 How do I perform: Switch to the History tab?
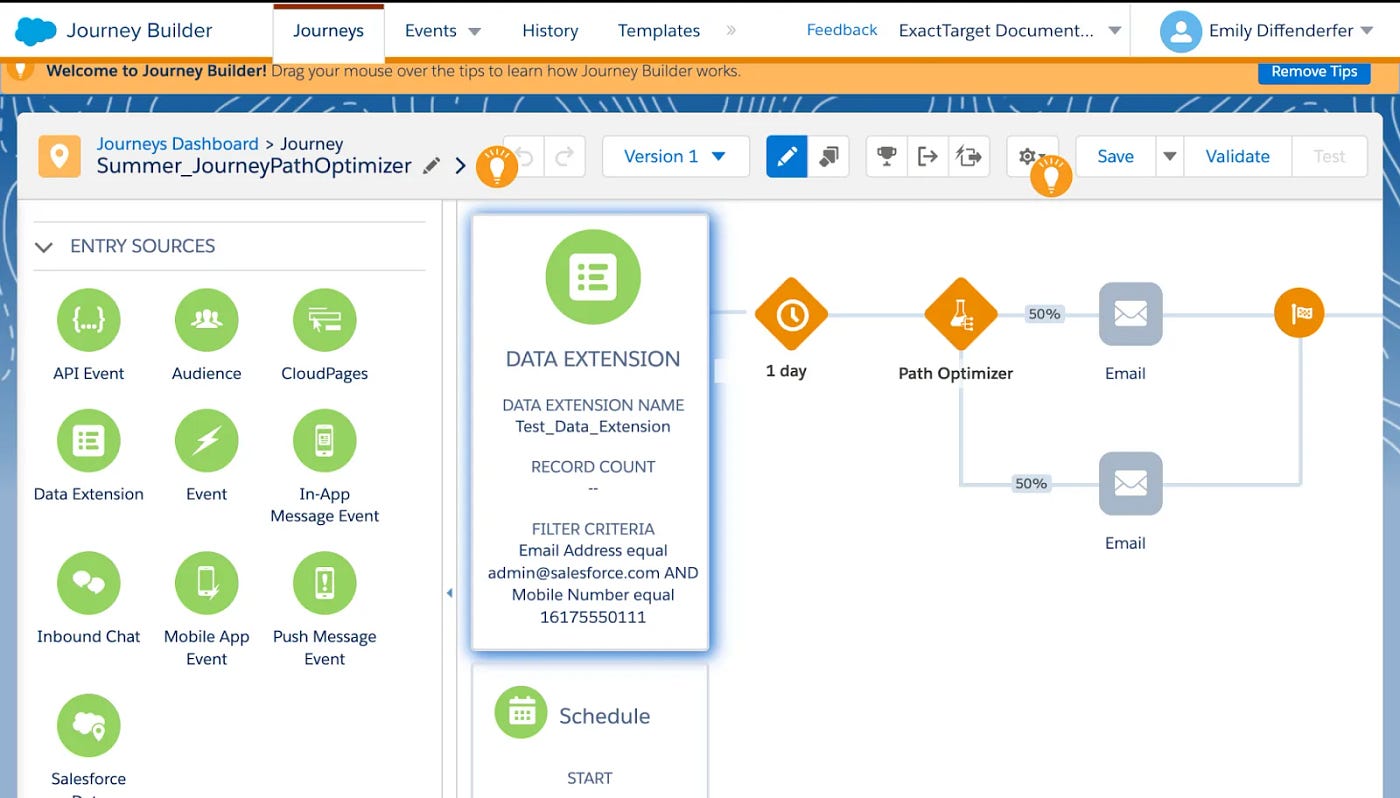tap(550, 31)
